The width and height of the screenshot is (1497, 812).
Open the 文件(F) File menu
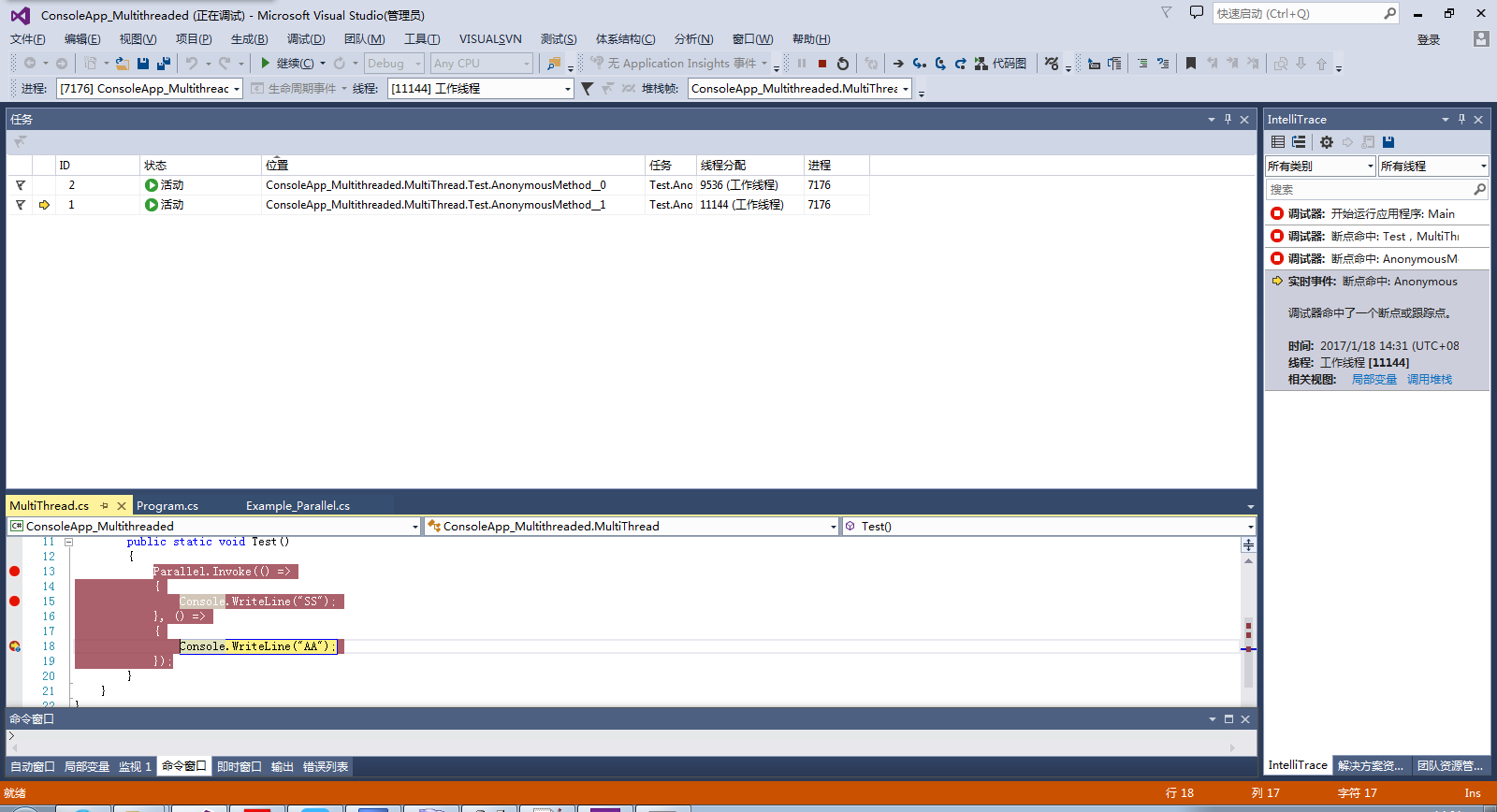click(x=28, y=39)
